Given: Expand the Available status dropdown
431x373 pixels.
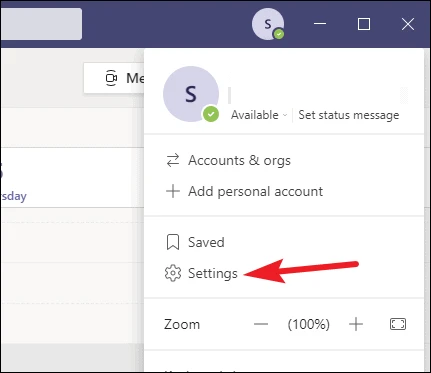Looking at the screenshot, I should pos(259,115).
